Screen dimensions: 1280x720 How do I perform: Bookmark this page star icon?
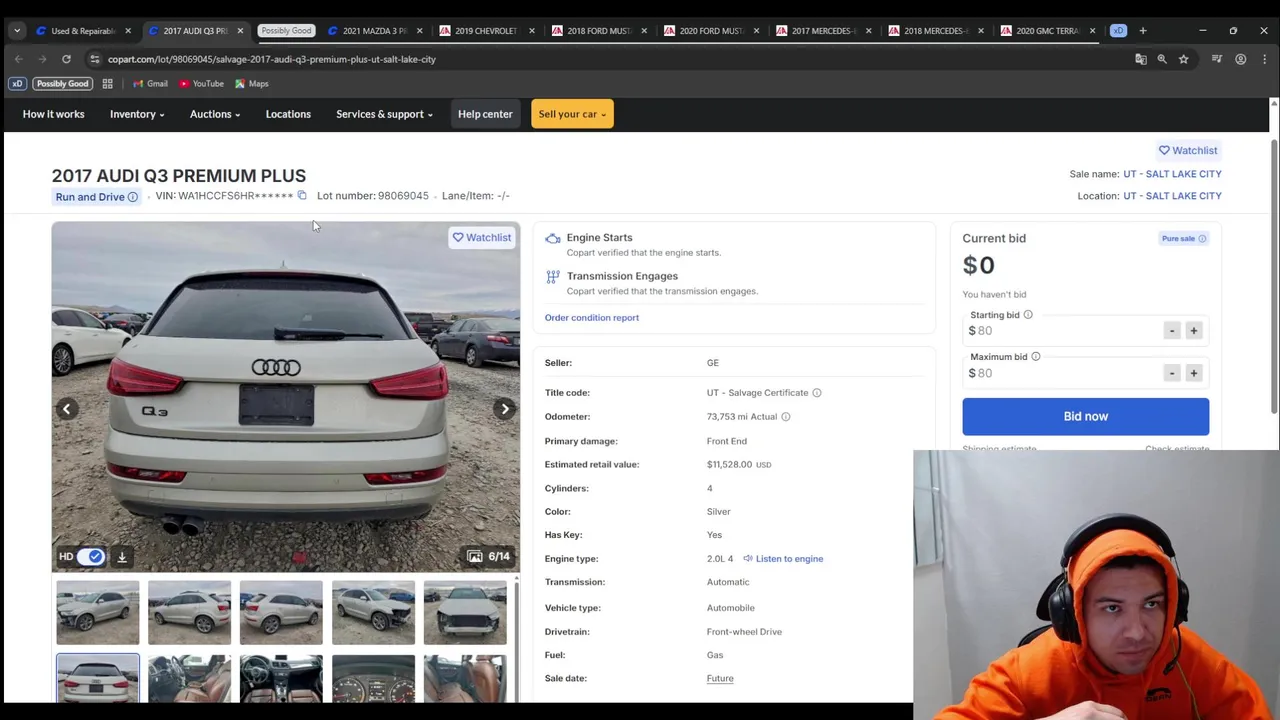1183,59
